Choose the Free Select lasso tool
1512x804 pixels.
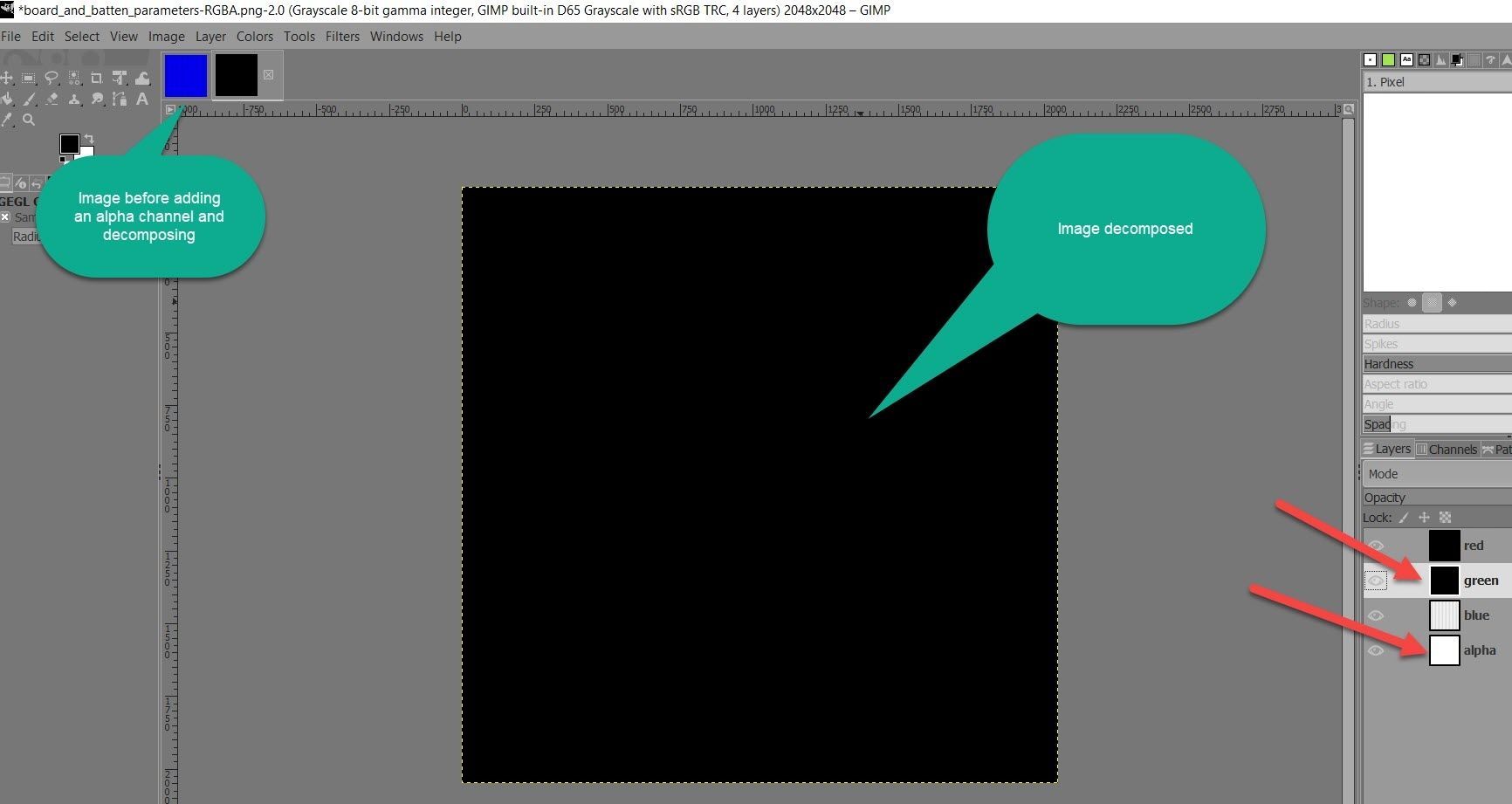coord(52,78)
